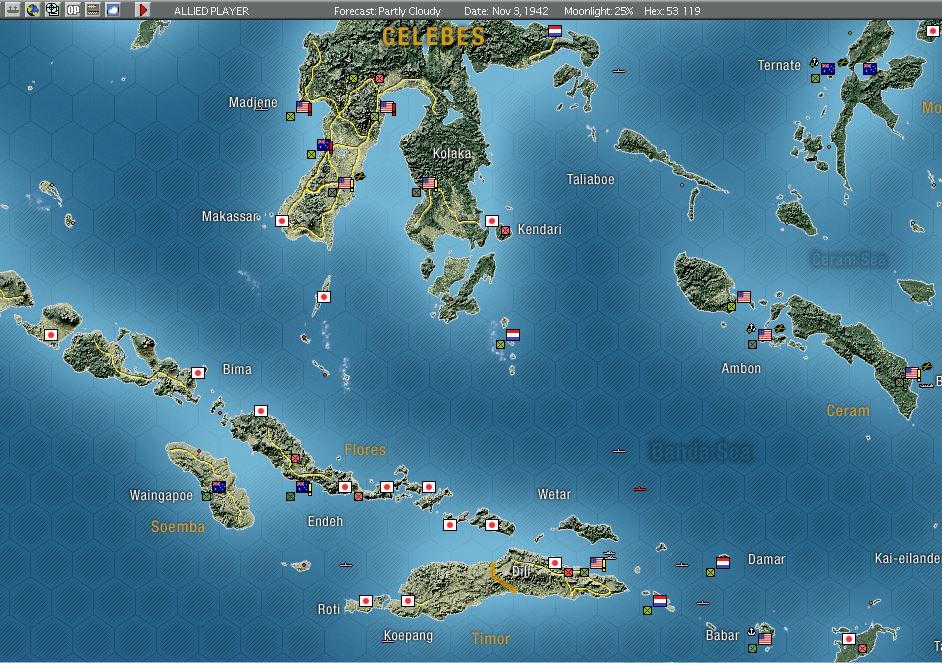Click the Koepang city label
The image size is (942, 663).
click(x=408, y=635)
